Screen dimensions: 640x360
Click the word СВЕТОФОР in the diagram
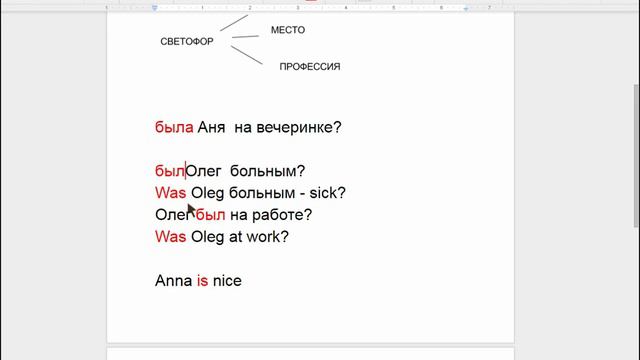point(187,42)
